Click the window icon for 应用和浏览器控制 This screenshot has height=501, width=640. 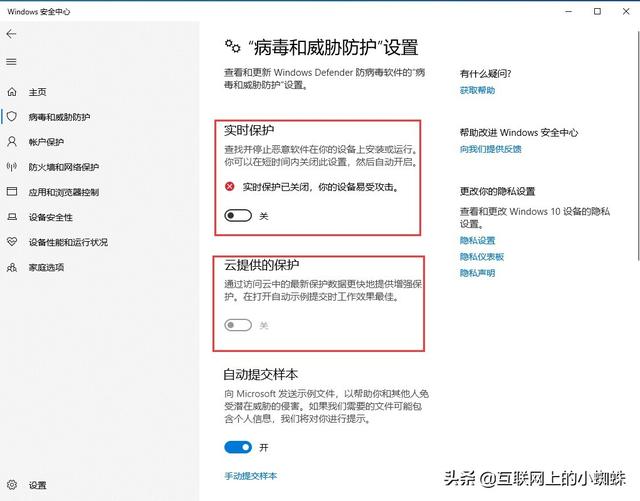coord(12,191)
